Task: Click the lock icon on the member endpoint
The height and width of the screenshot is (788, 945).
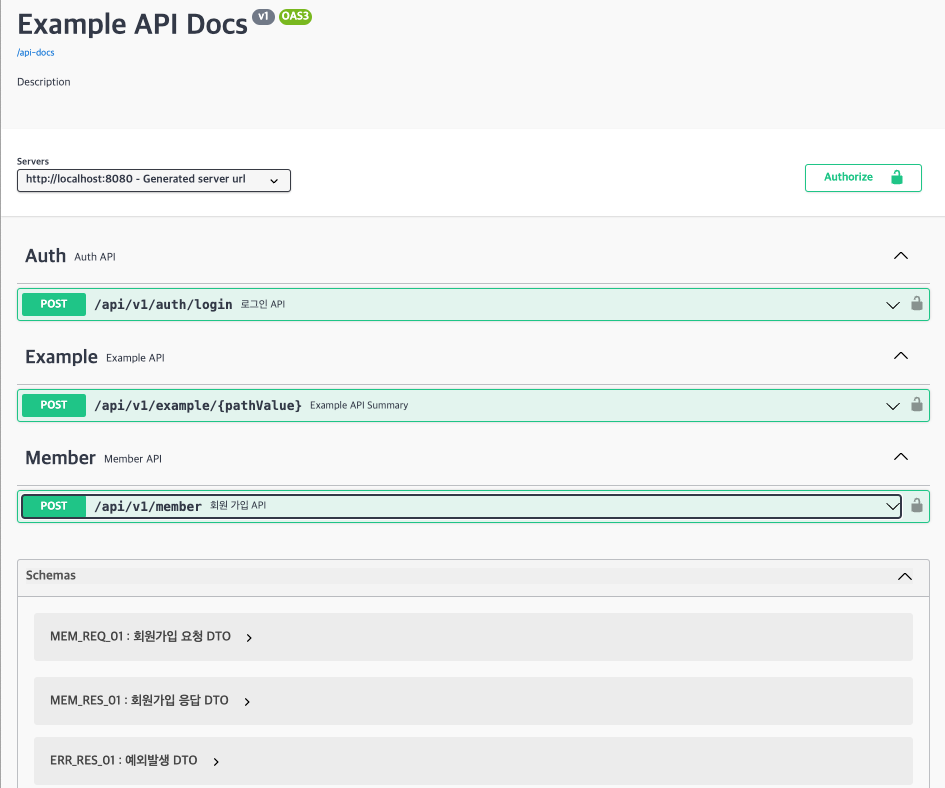Action: pos(917,505)
